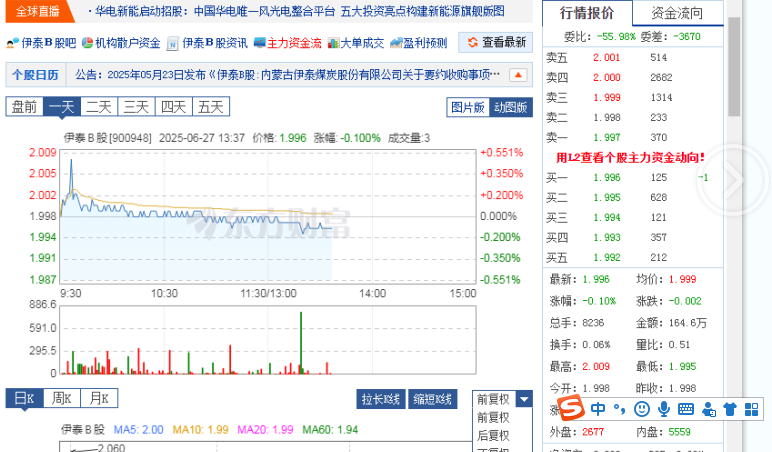Click 卖五 price 2.001
The height and width of the screenshot is (452, 772).
coord(606,58)
